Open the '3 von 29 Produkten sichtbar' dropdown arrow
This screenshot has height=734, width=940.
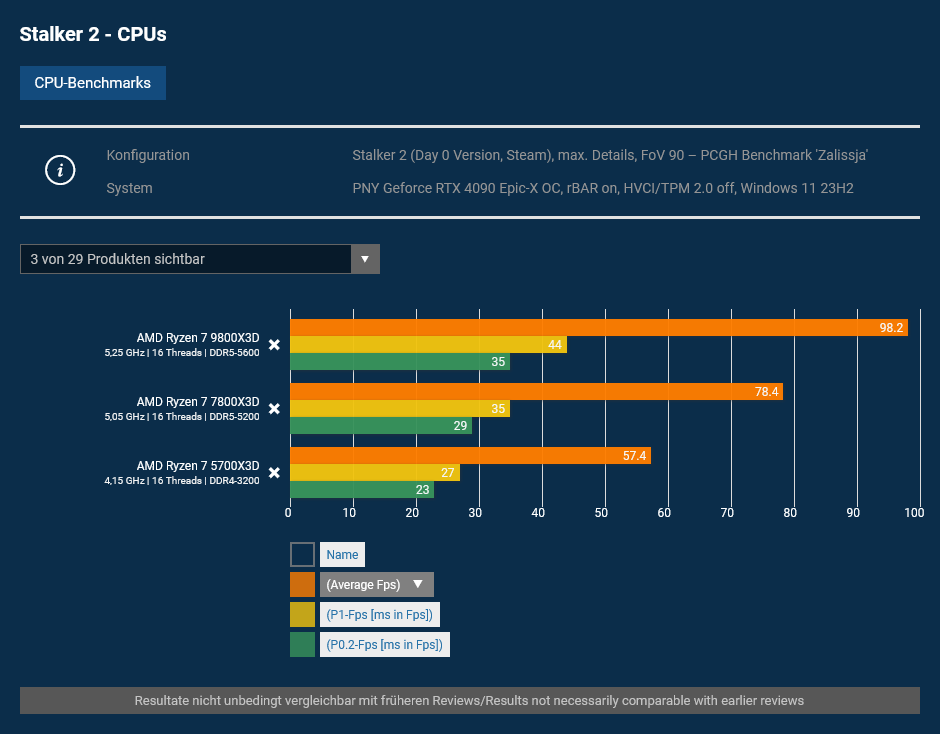[x=365, y=259]
